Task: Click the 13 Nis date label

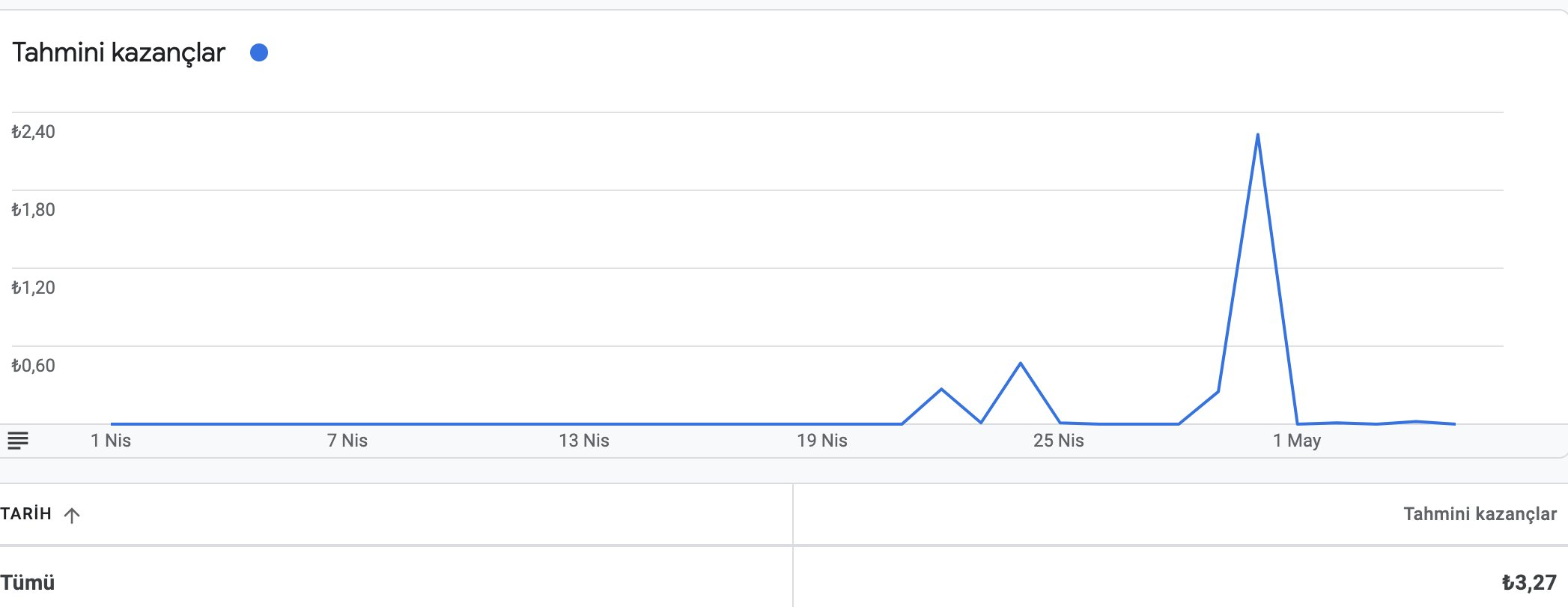Action: coord(584,441)
